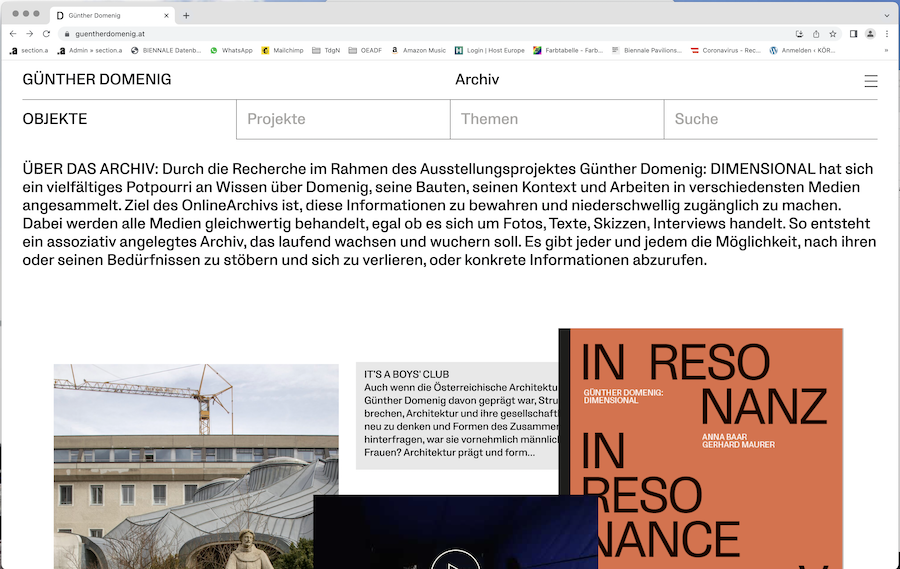Screen dimensions: 900x569
Task: Open the Anmelden ‹ KÖR bookmark
Action: [x=802, y=51]
